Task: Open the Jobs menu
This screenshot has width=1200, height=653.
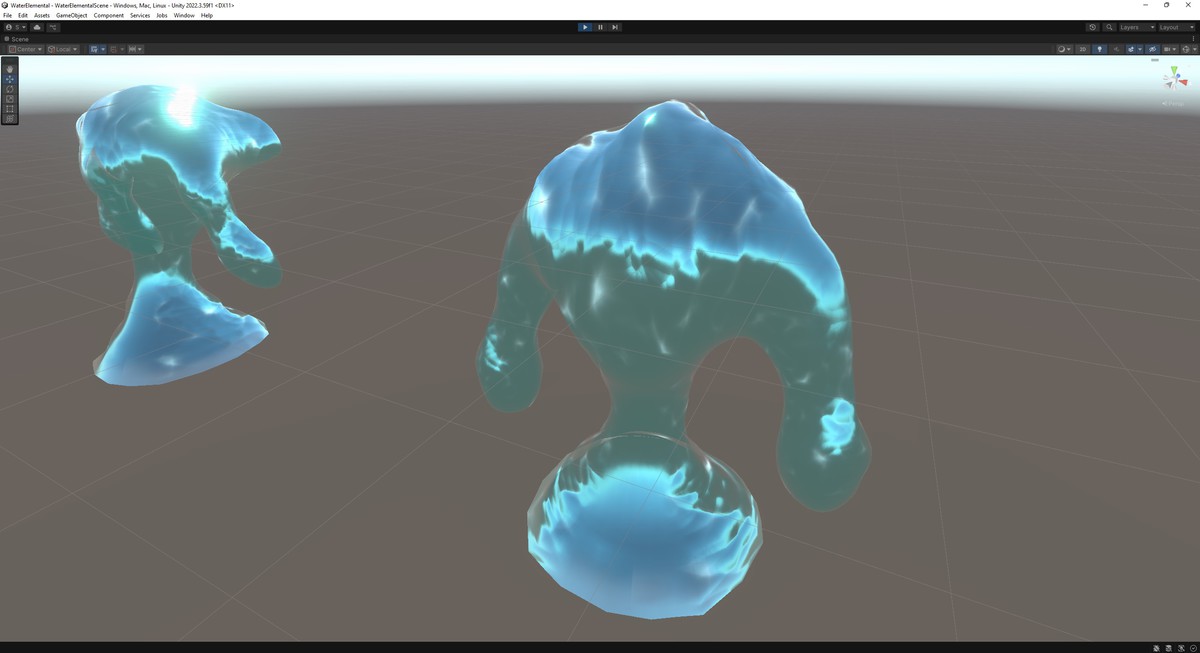Action: 162,16
